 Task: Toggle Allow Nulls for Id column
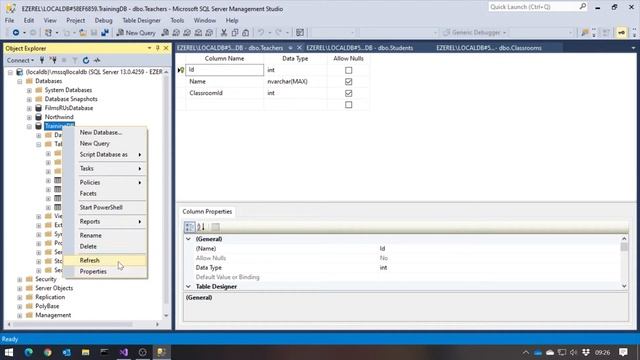coord(348,70)
